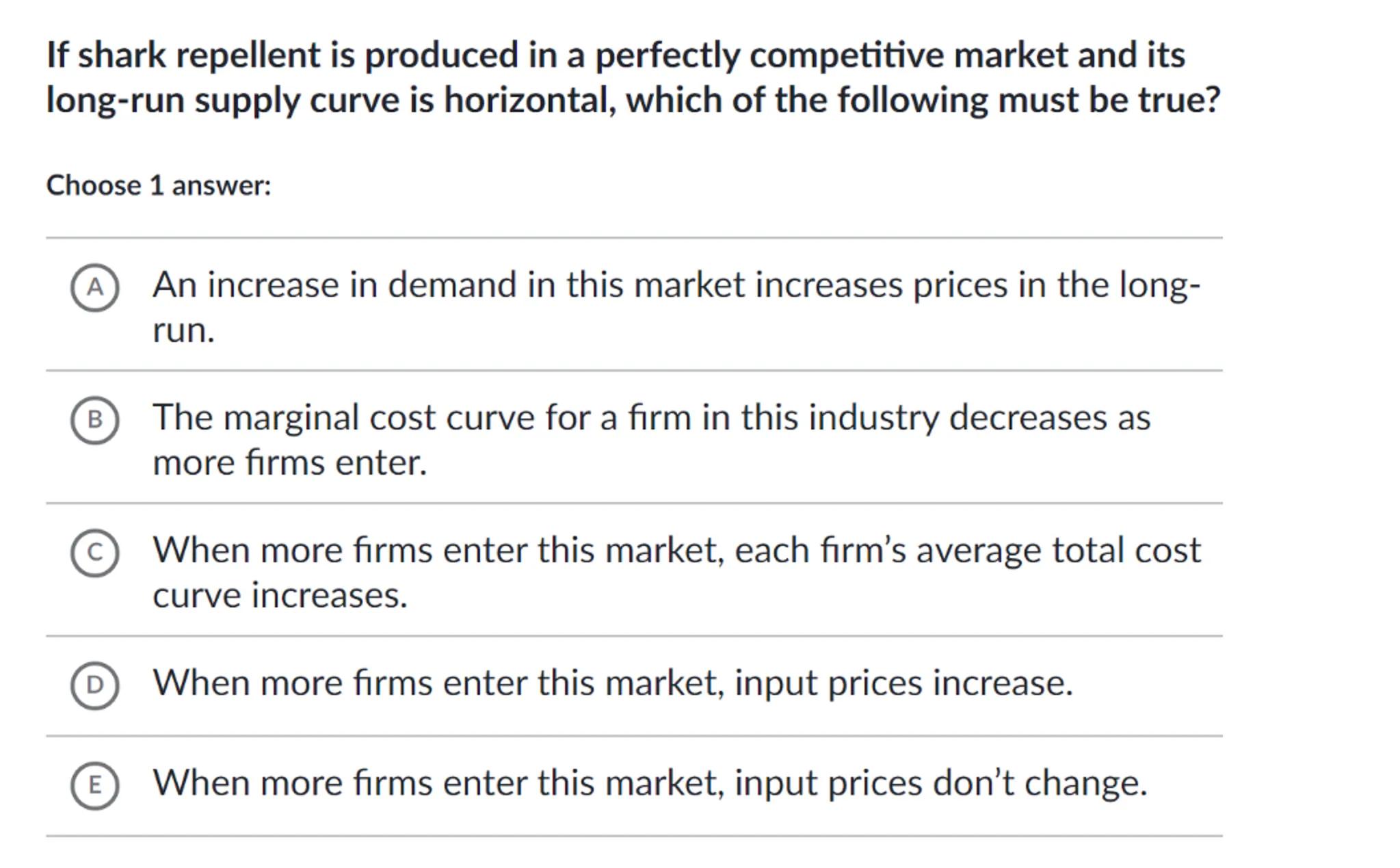Click 'shark repellent' in the question
The width and height of the screenshot is (1400, 868).
(198, 55)
